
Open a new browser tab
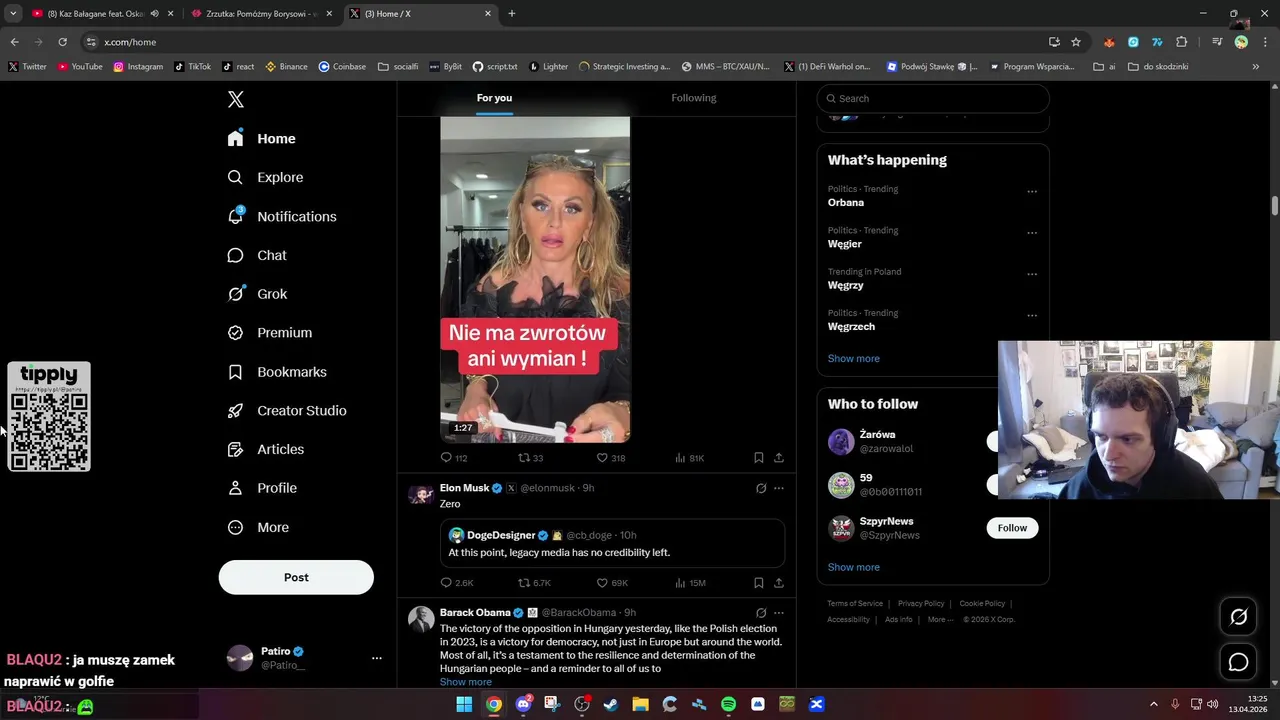pos(512,14)
